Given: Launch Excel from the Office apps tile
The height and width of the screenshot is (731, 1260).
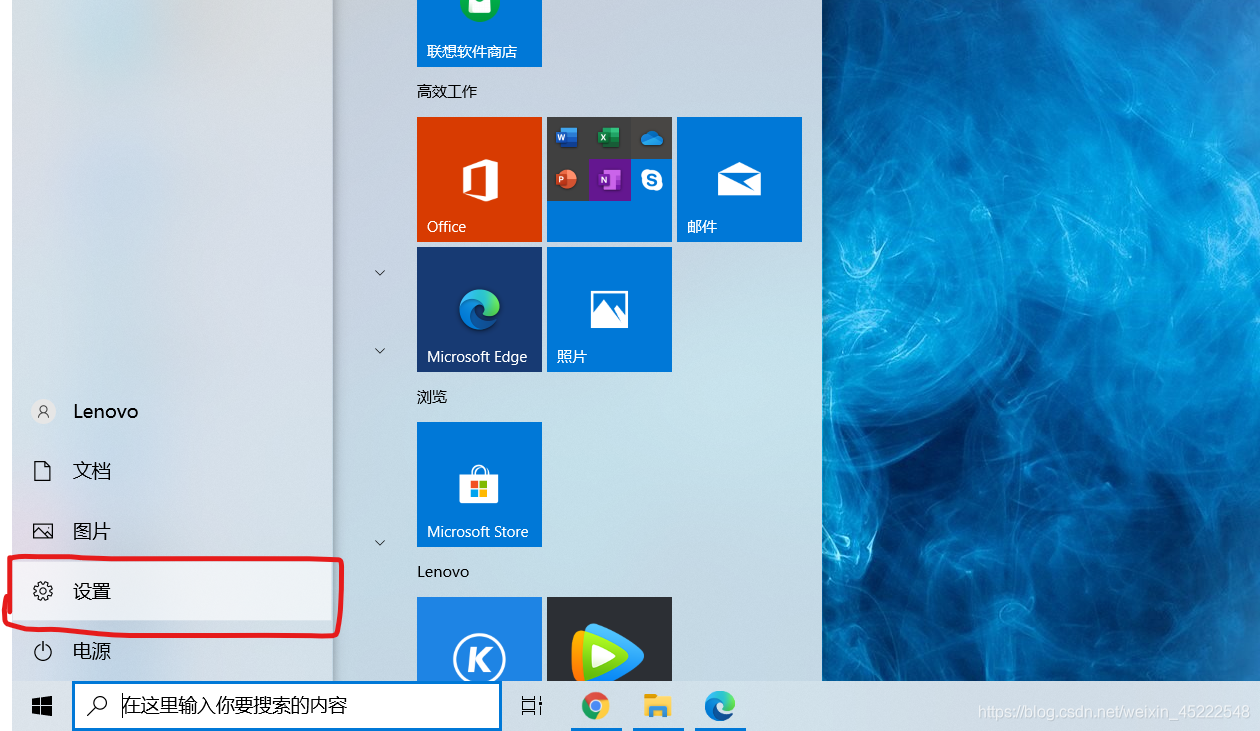Looking at the screenshot, I should pos(609,138).
